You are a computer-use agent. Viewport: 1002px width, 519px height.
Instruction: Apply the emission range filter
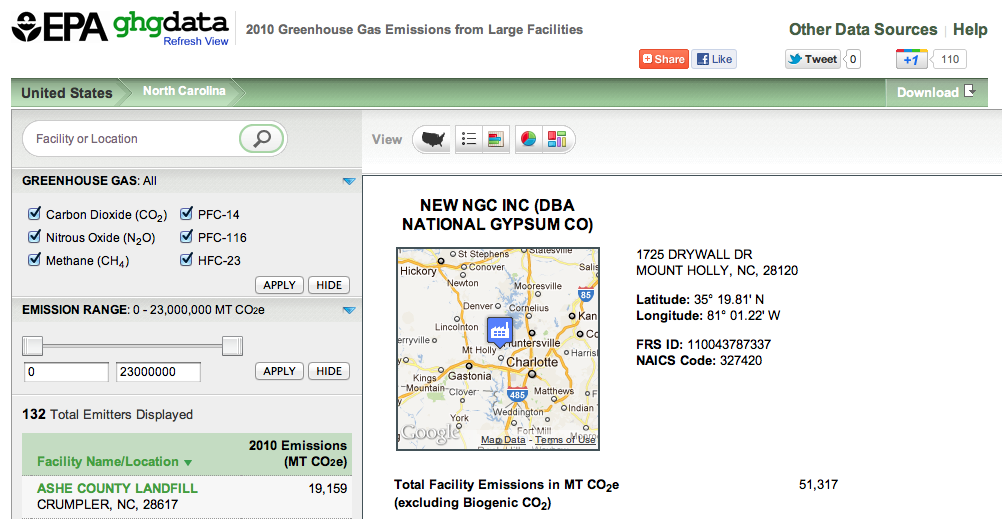pos(279,371)
